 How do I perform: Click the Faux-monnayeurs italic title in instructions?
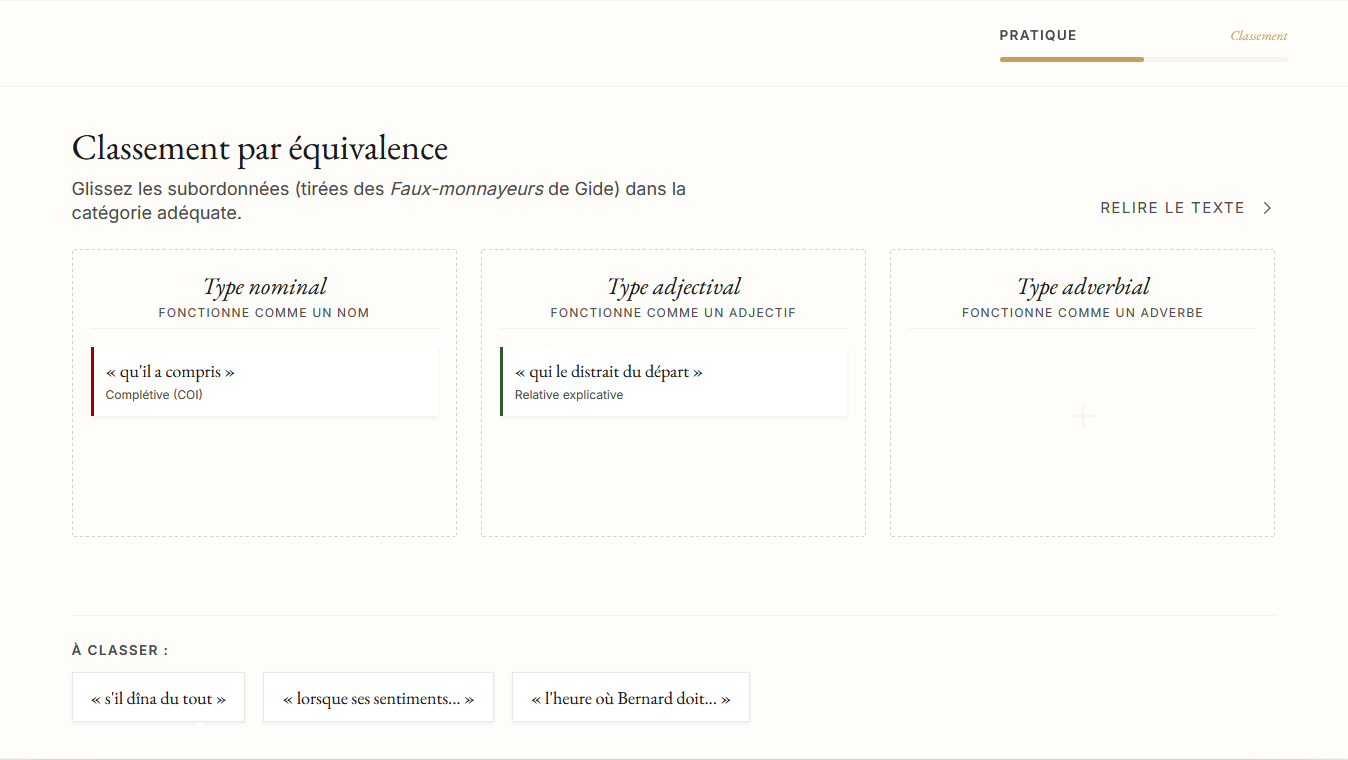466,189
